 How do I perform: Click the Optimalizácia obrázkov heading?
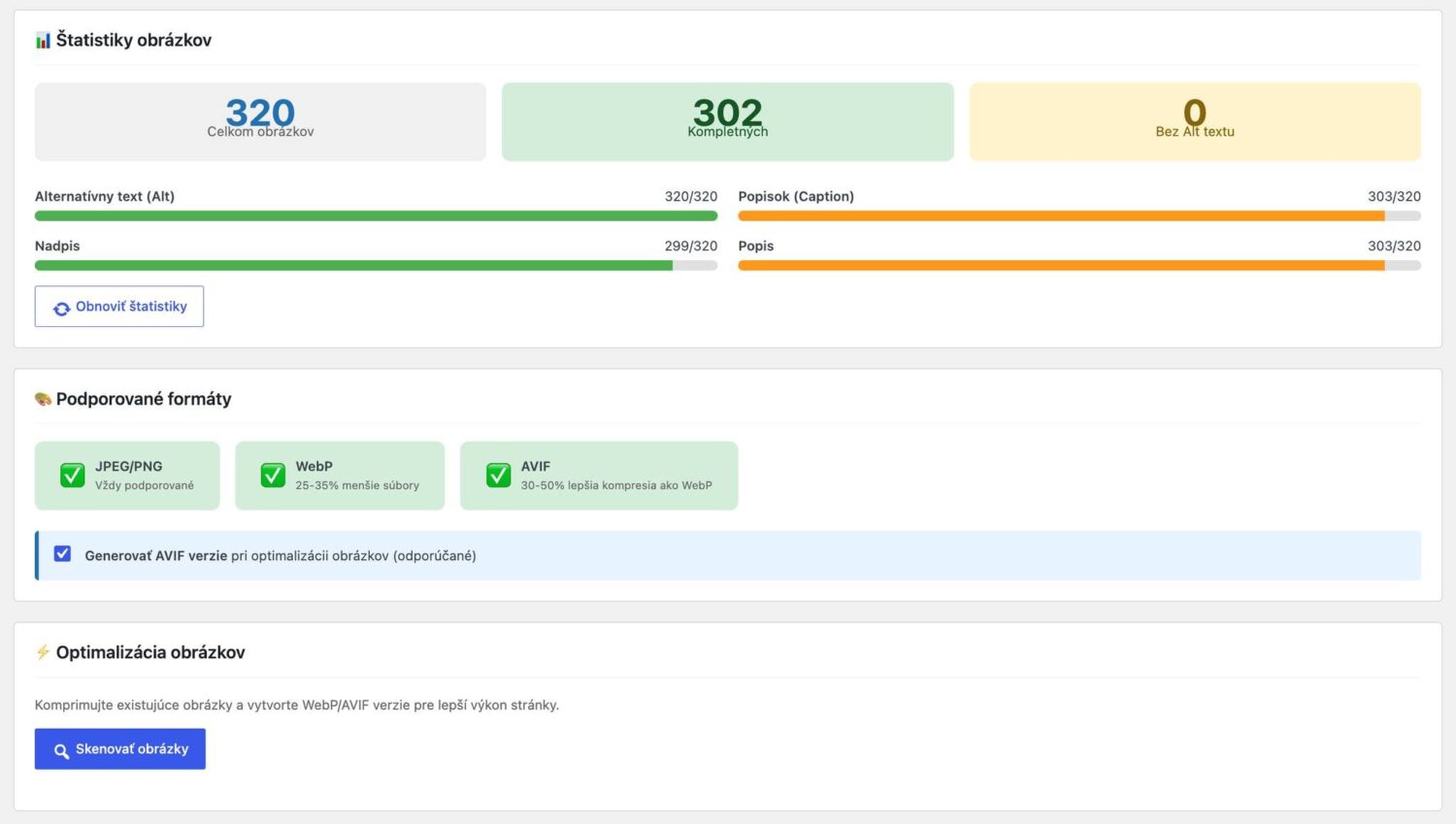tap(150, 652)
